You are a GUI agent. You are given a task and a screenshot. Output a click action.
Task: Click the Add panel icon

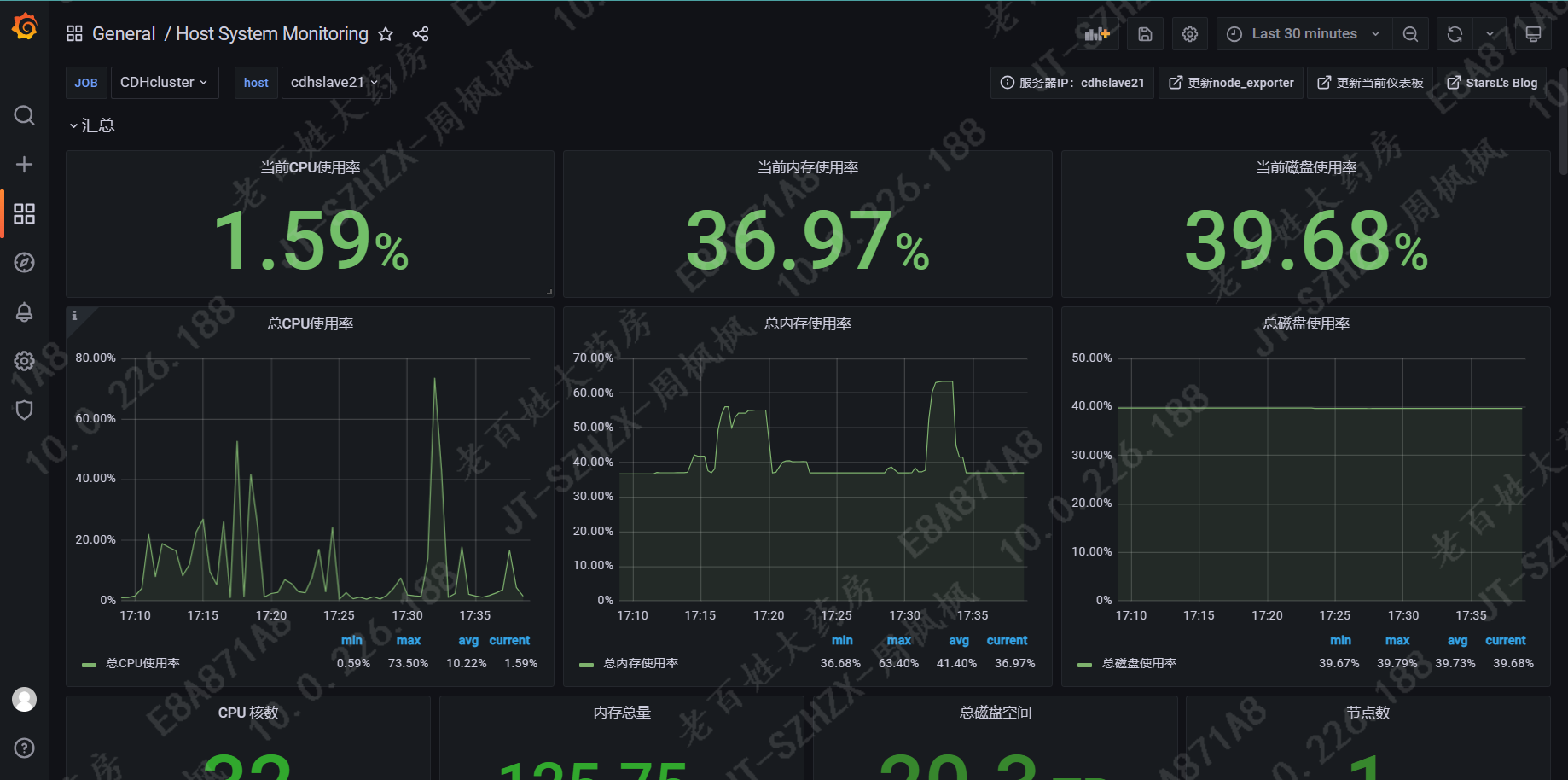[1097, 34]
